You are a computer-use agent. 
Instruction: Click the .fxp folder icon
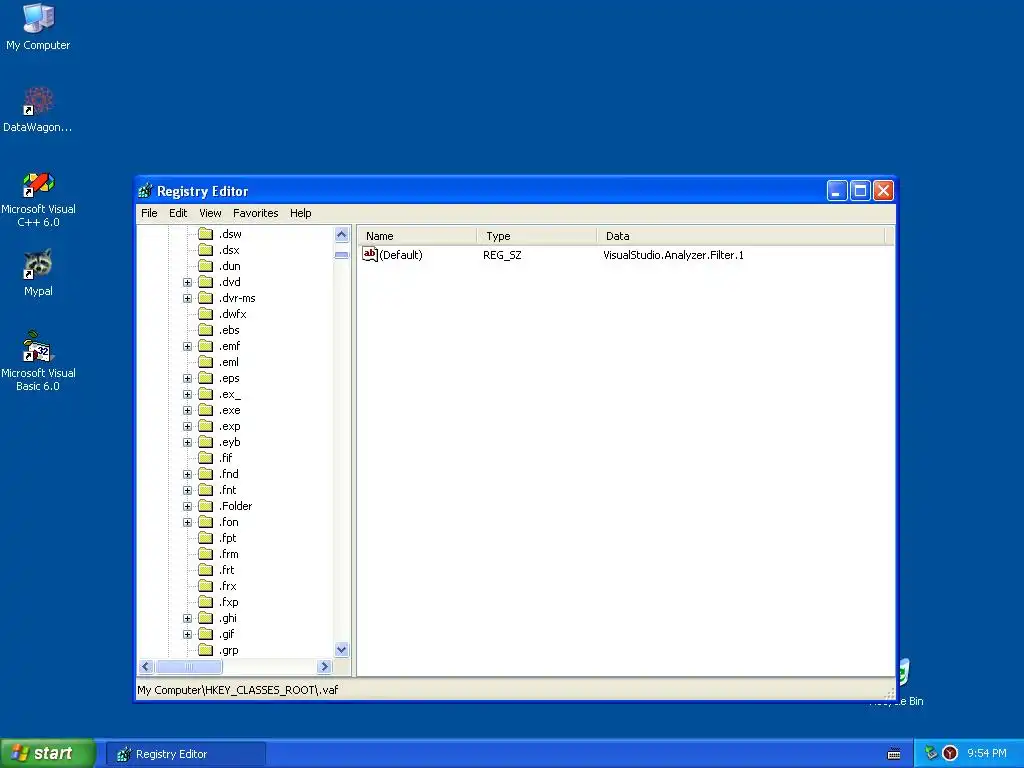(x=206, y=602)
